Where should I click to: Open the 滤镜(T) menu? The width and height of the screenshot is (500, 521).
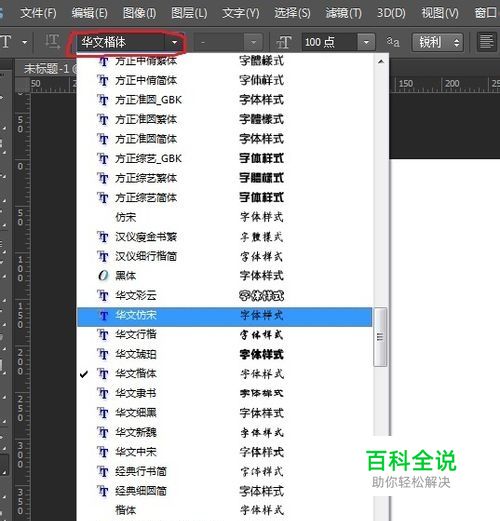(x=343, y=13)
